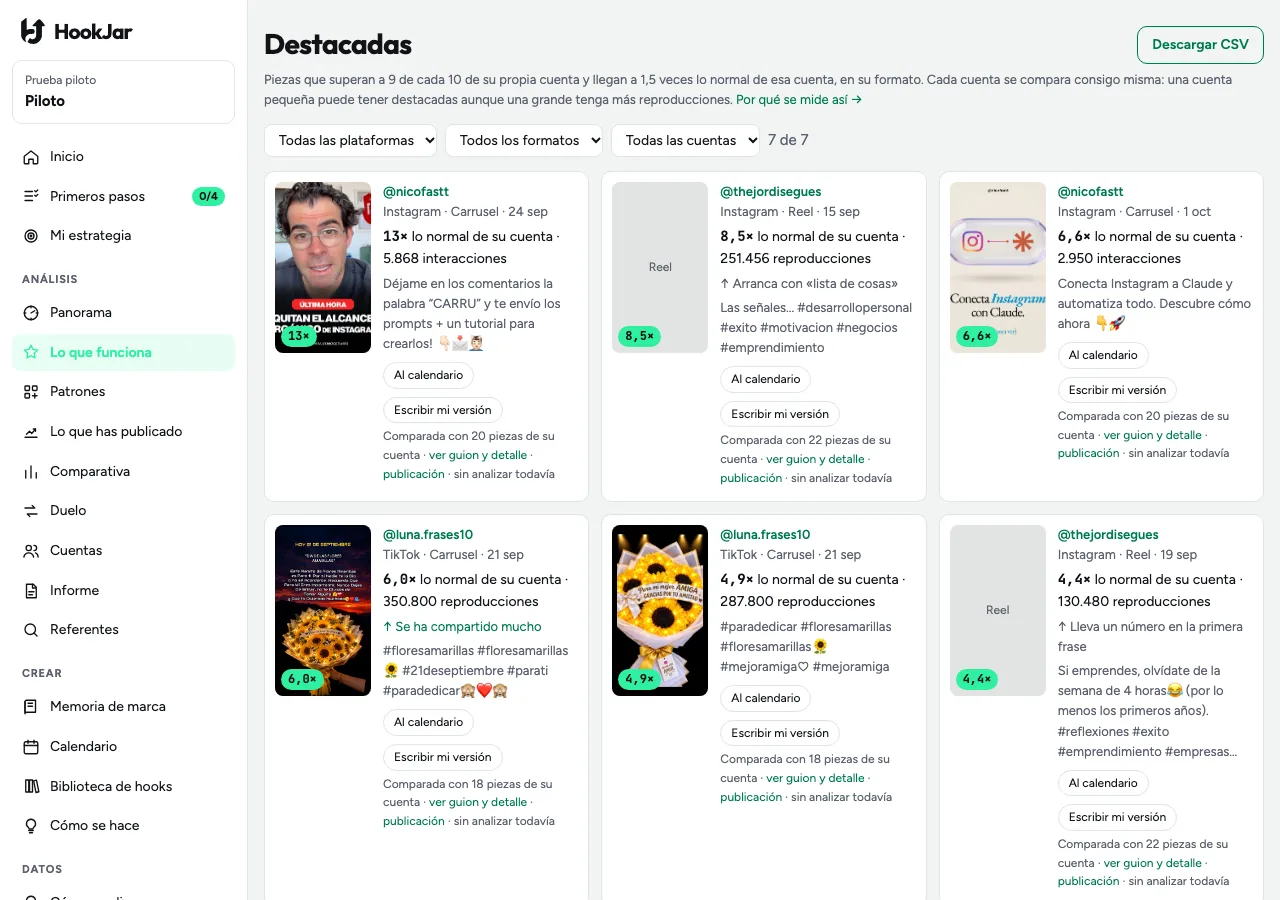Click the Cuentas people icon
The width and height of the screenshot is (1280, 900).
pos(31,551)
